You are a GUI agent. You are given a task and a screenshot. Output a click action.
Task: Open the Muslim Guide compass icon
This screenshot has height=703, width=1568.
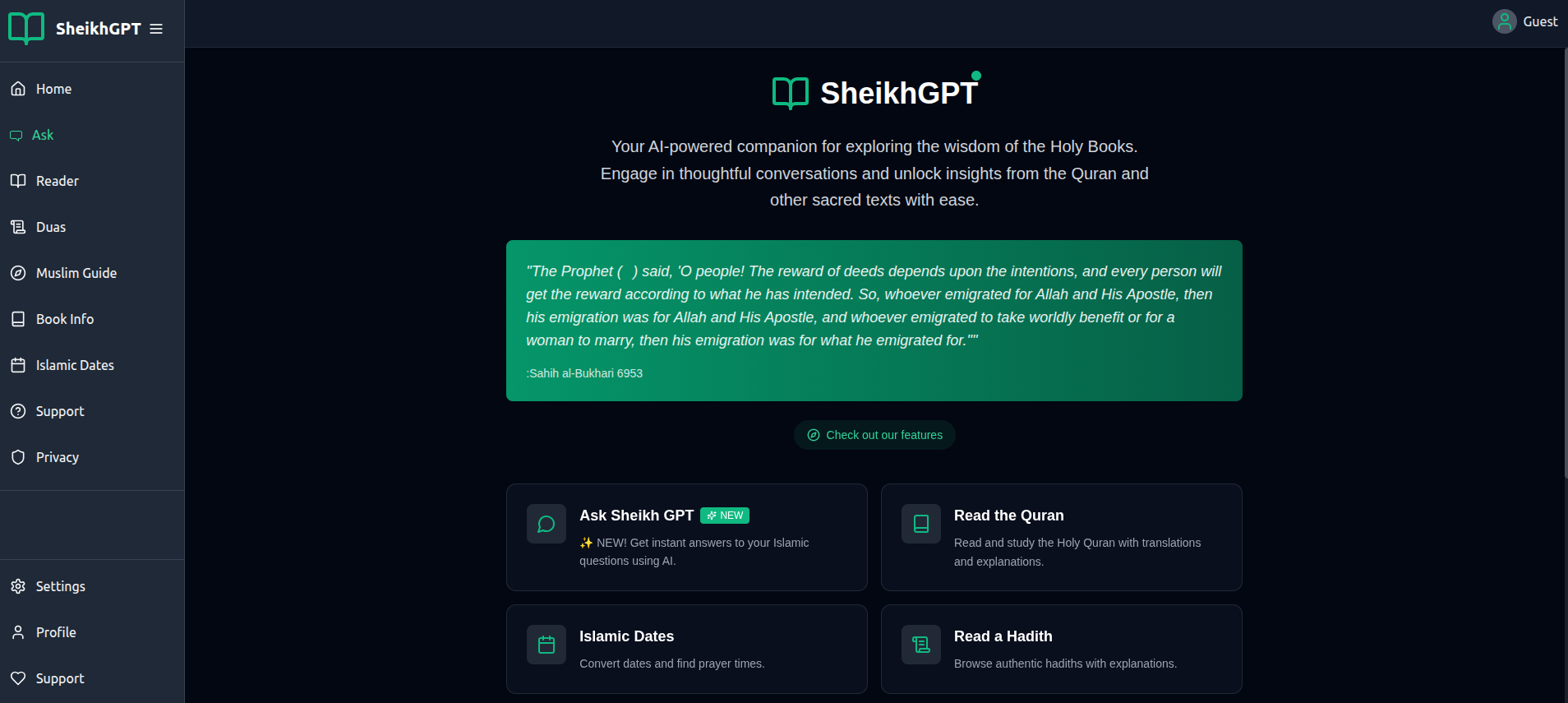tap(17, 273)
